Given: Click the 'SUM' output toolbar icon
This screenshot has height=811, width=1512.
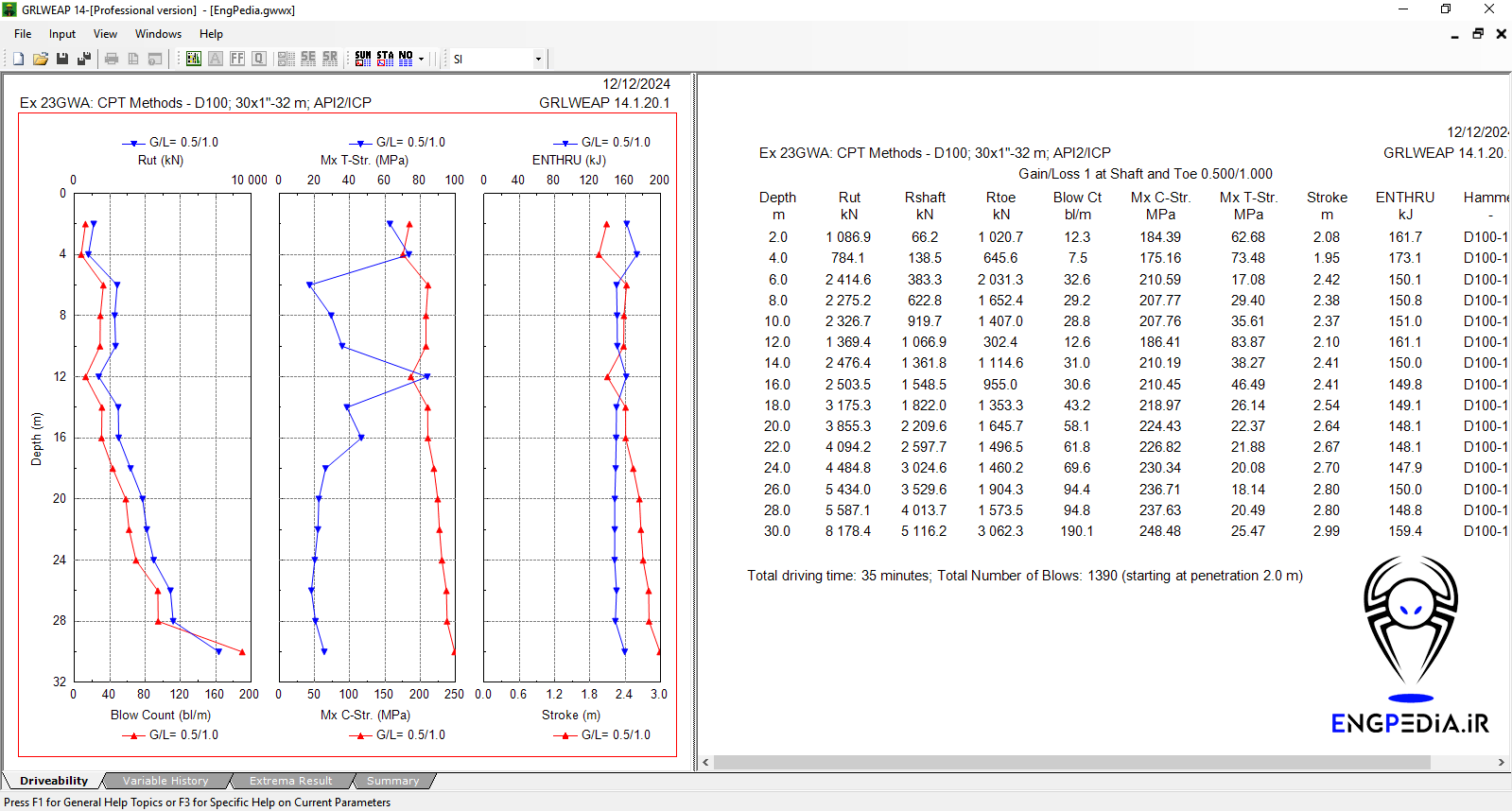Looking at the screenshot, I should 363,59.
